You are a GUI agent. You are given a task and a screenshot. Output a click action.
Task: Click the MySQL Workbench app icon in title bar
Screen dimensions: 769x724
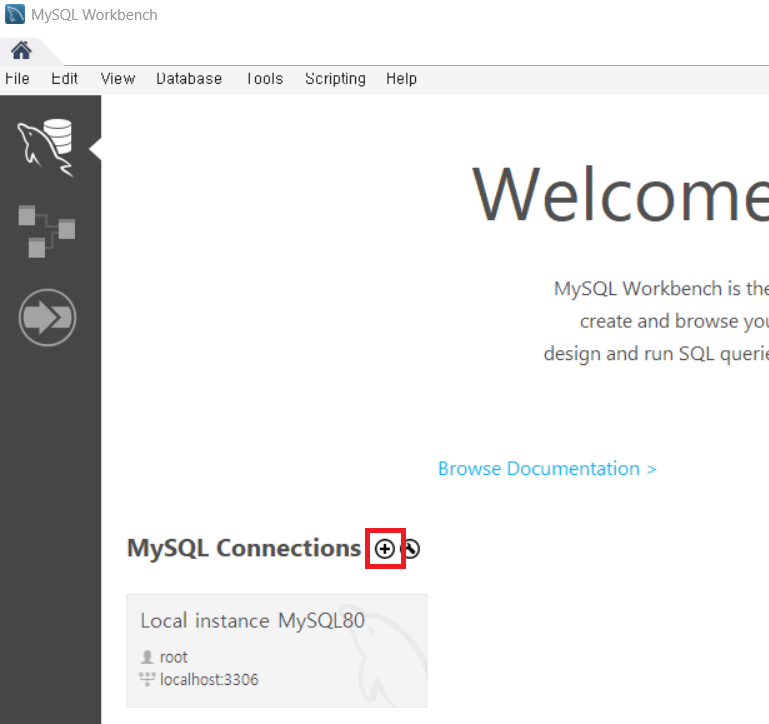15,14
